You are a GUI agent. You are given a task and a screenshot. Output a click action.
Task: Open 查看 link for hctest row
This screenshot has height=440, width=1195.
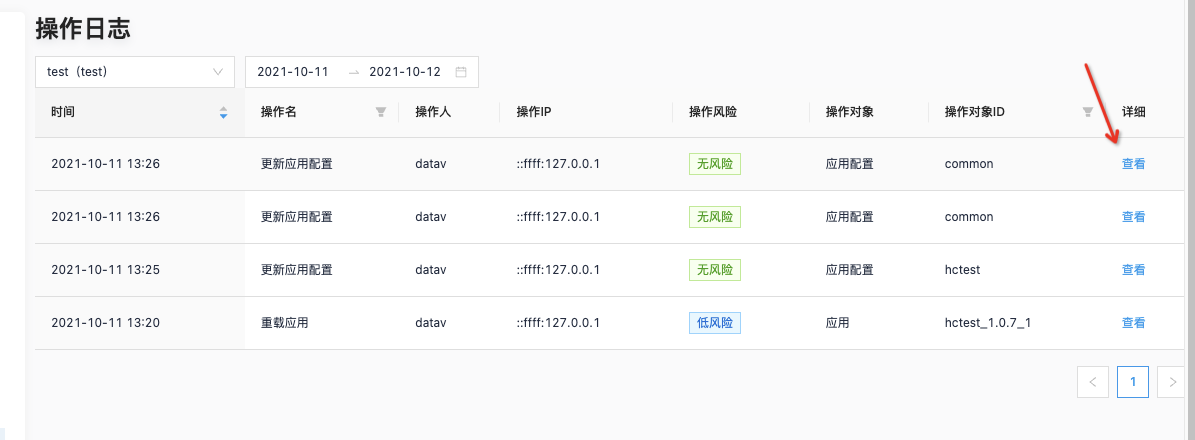1133,270
